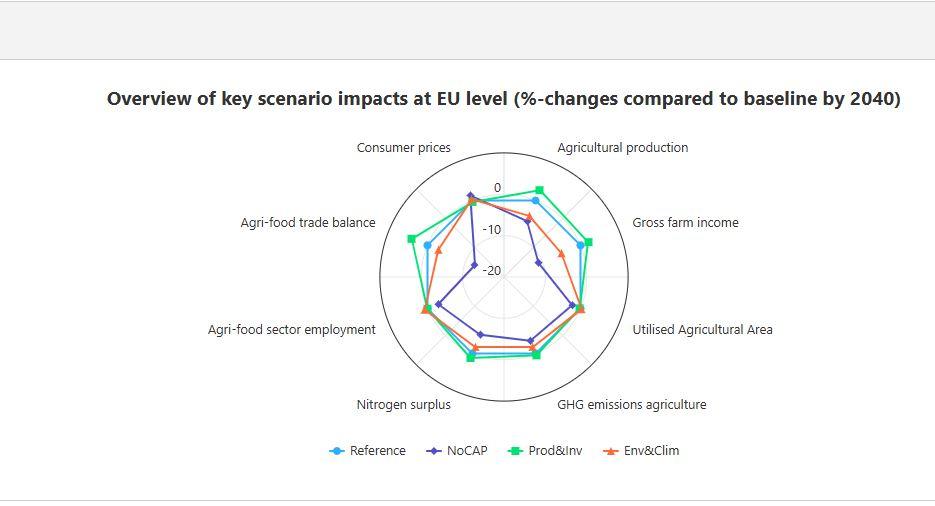Viewport: 935px width, 506px height.
Task: Click the Utilised Agricultural Area label
Action: pyautogui.click(x=702, y=330)
